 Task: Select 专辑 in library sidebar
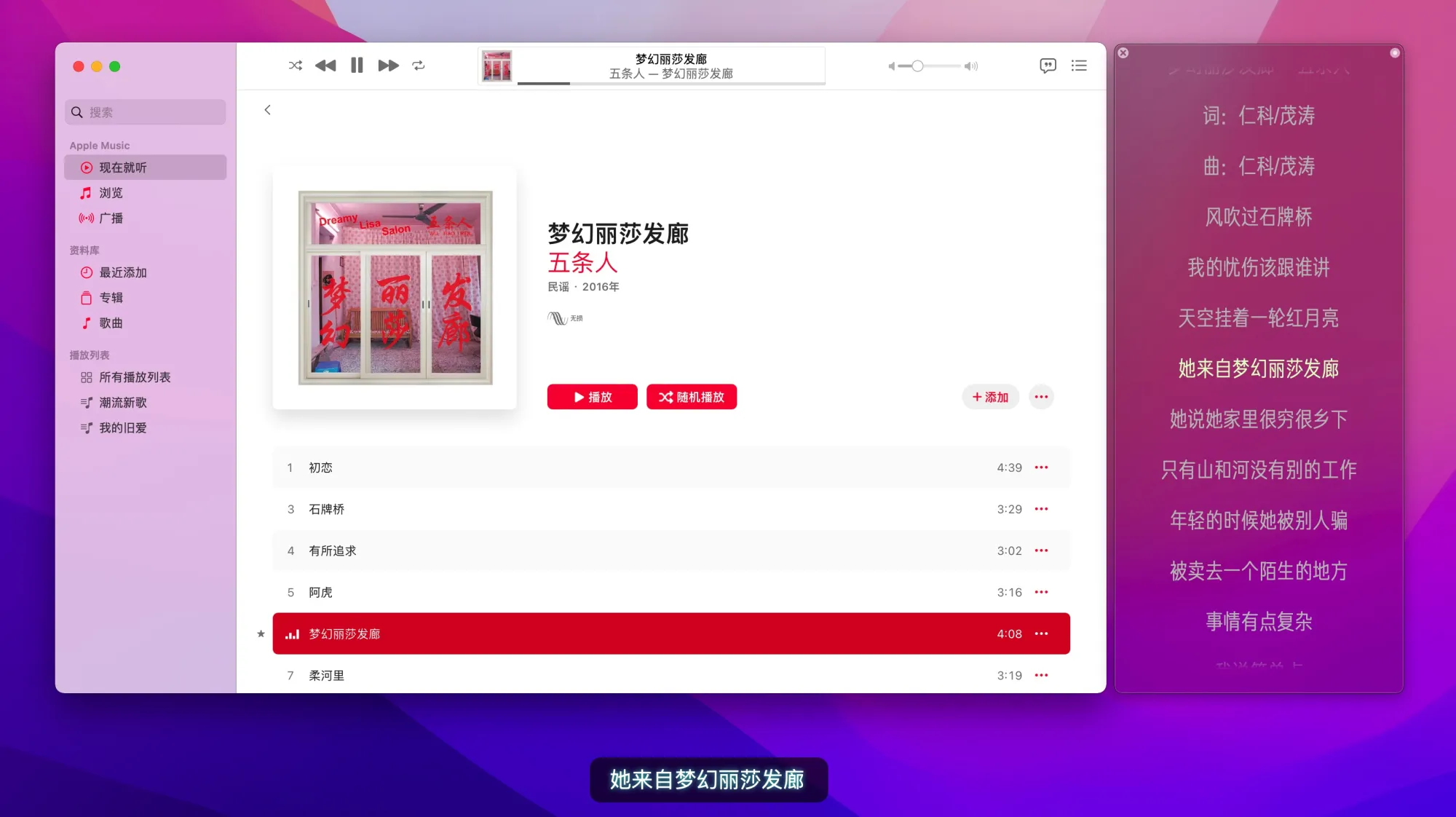click(x=111, y=298)
